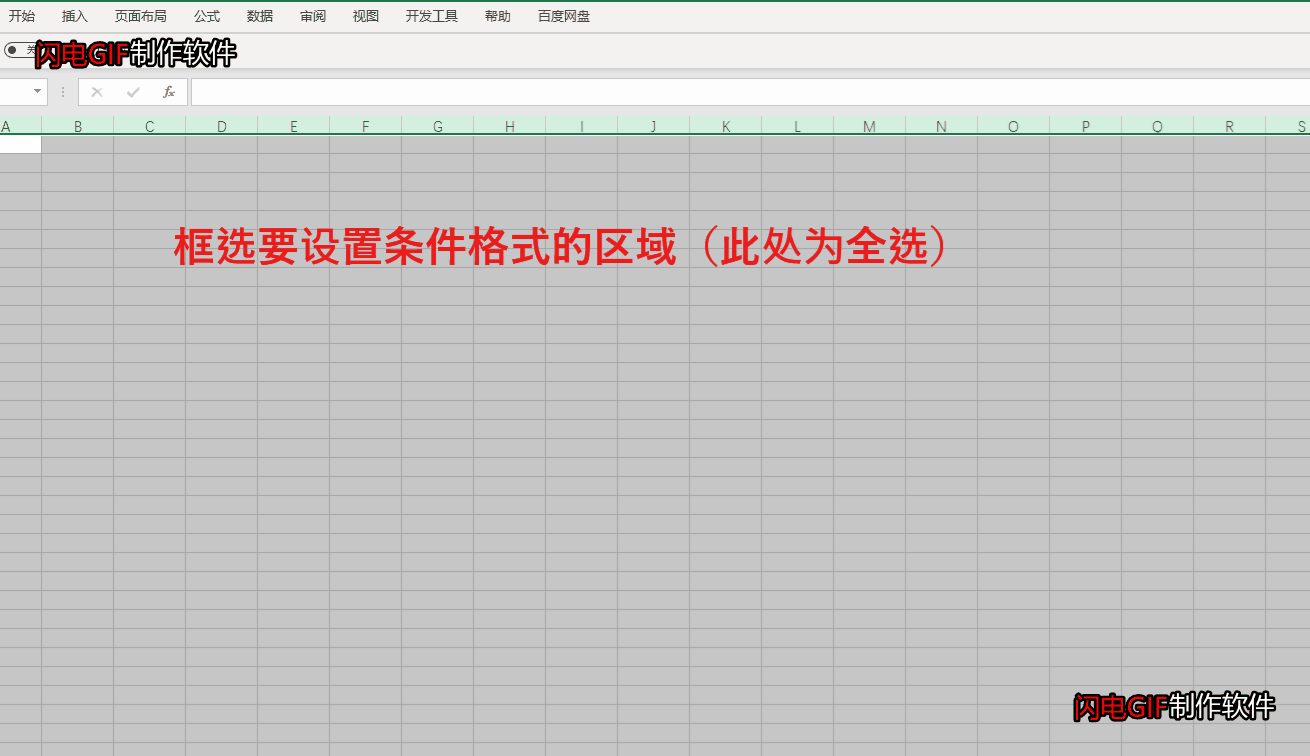The image size is (1310, 756).
Task: Click the enter (checkmark) formula icon
Action: point(133,92)
